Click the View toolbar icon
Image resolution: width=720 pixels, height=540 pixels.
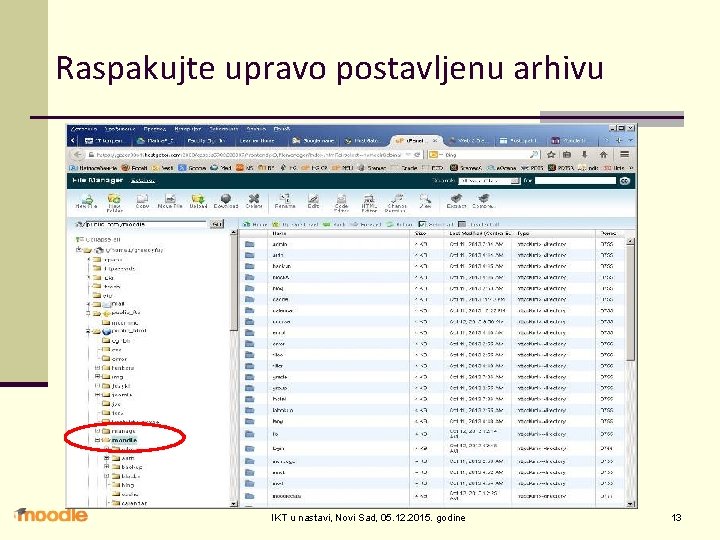coord(425,202)
